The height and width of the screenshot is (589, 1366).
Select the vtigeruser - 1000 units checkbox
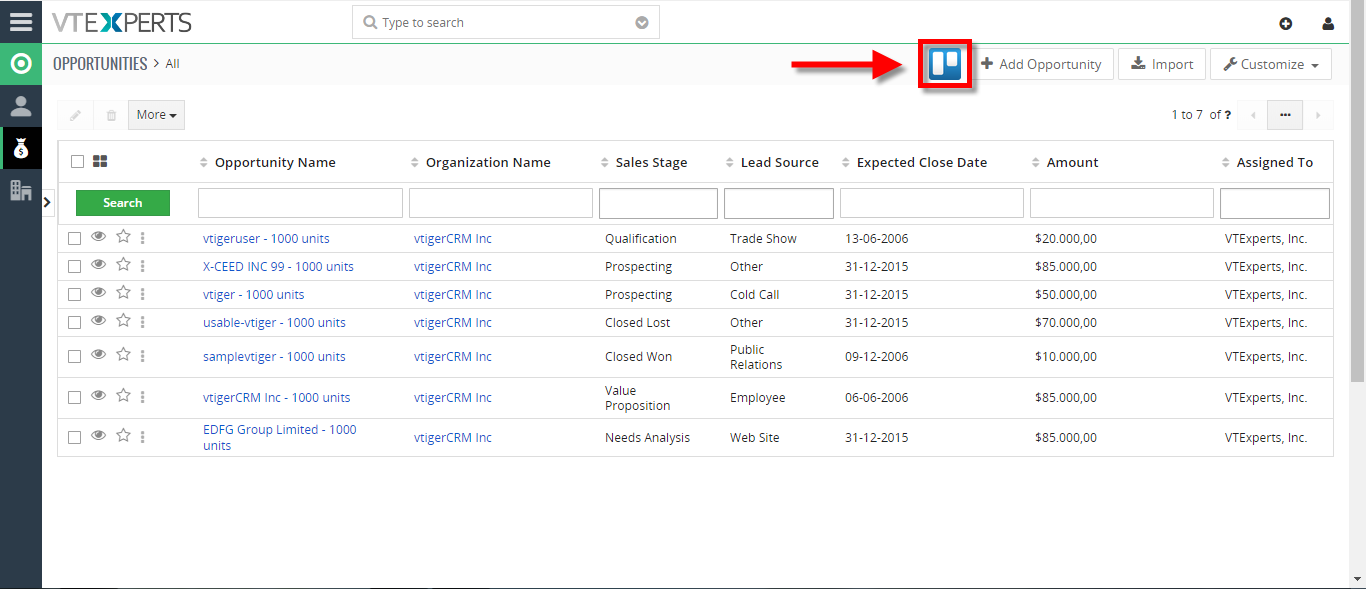point(74,239)
